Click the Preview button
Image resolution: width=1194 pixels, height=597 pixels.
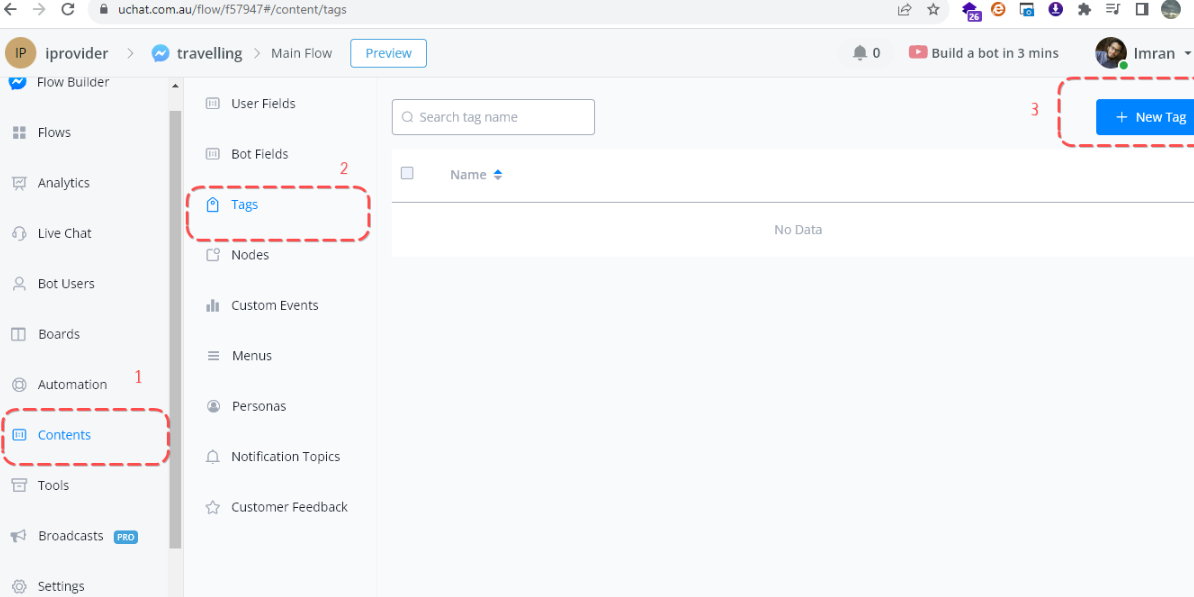[388, 53]
